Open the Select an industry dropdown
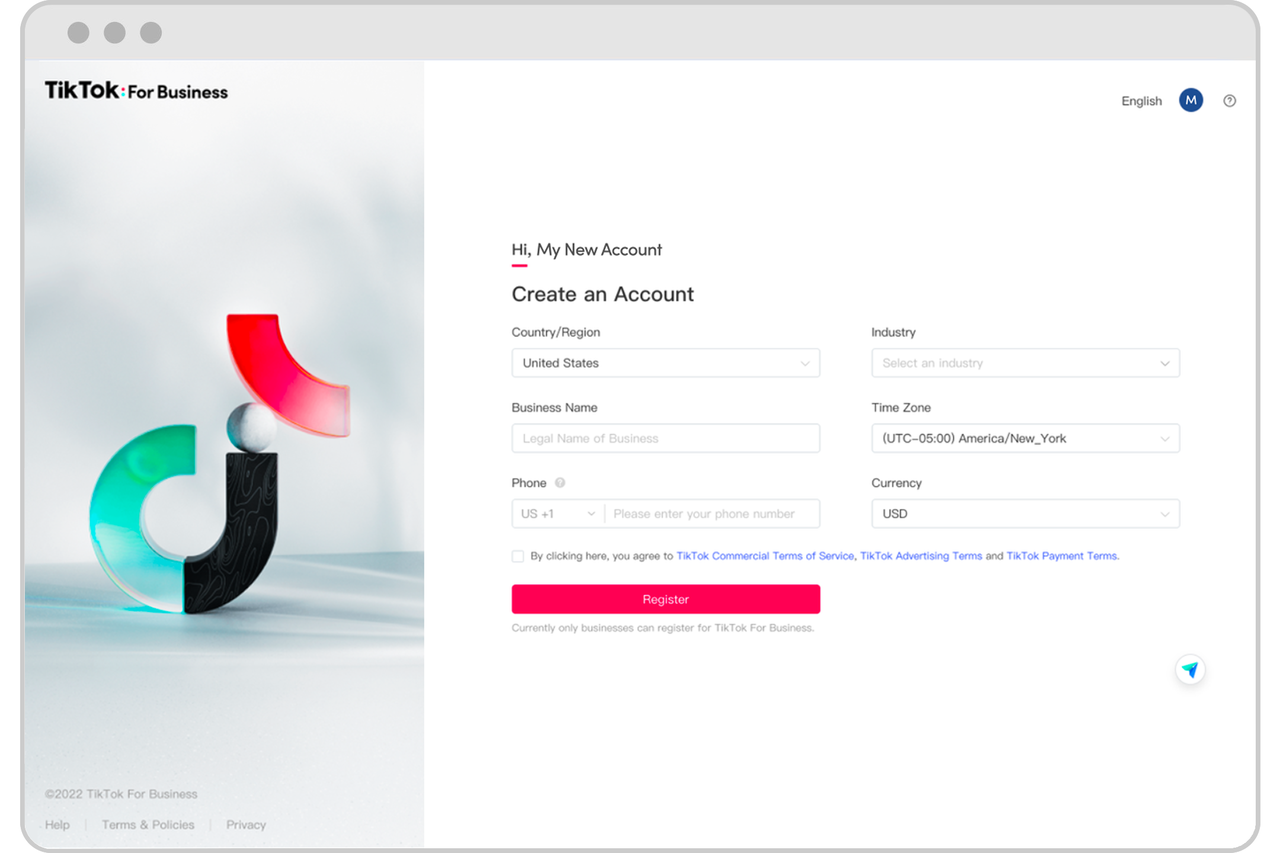This screenshot has height=853, width=1280. point(1025,363)
